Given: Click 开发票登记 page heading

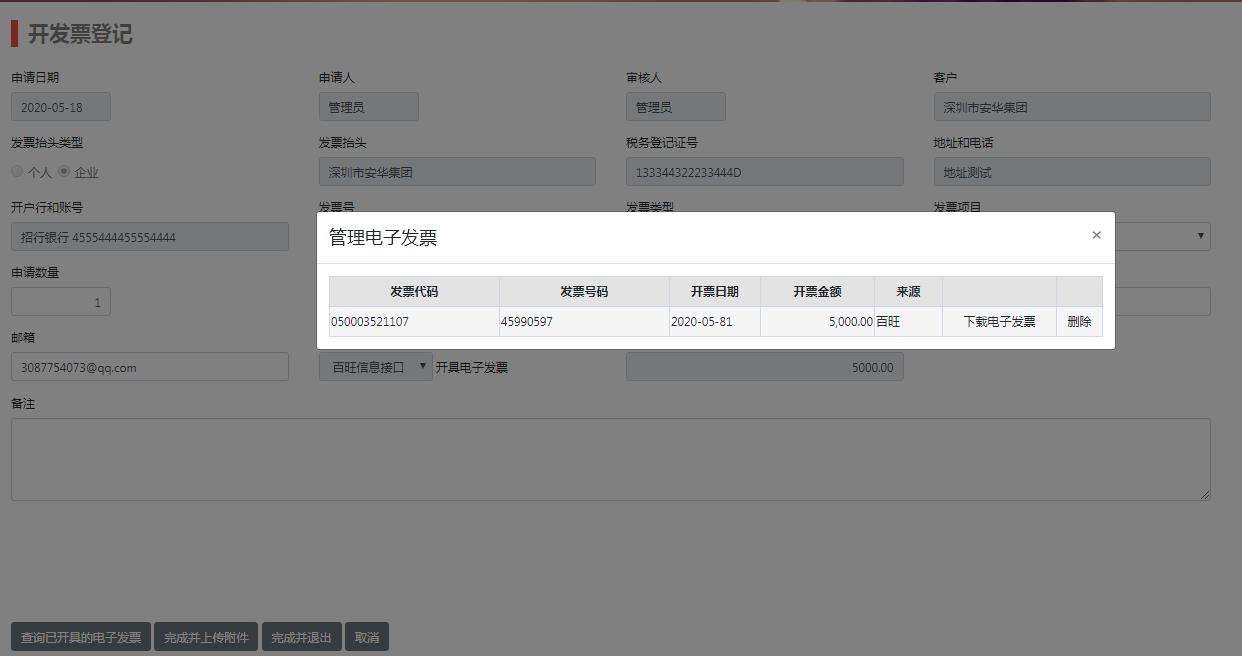Looking at the screenshot, I should click(x=80, y=34).
